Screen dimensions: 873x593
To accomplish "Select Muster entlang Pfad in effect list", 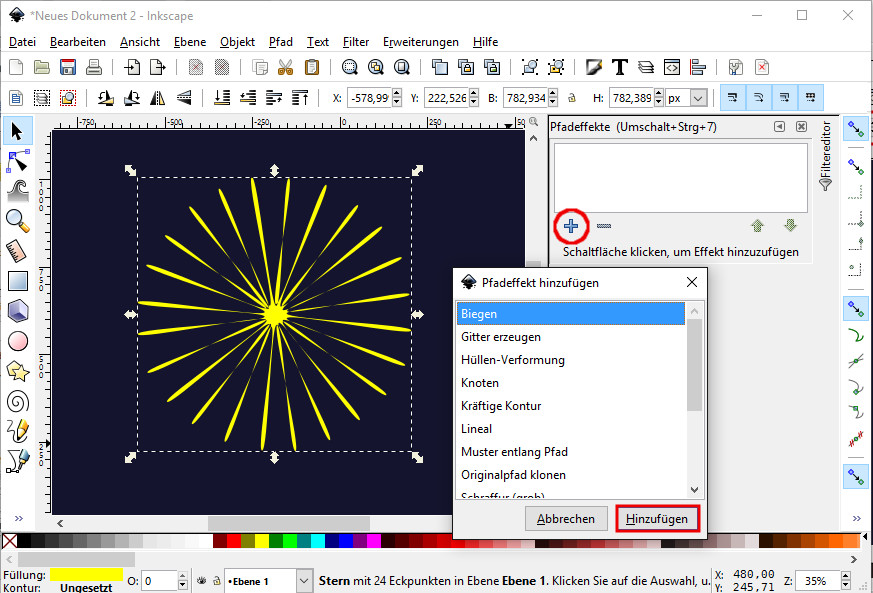I will click(514, 452).
